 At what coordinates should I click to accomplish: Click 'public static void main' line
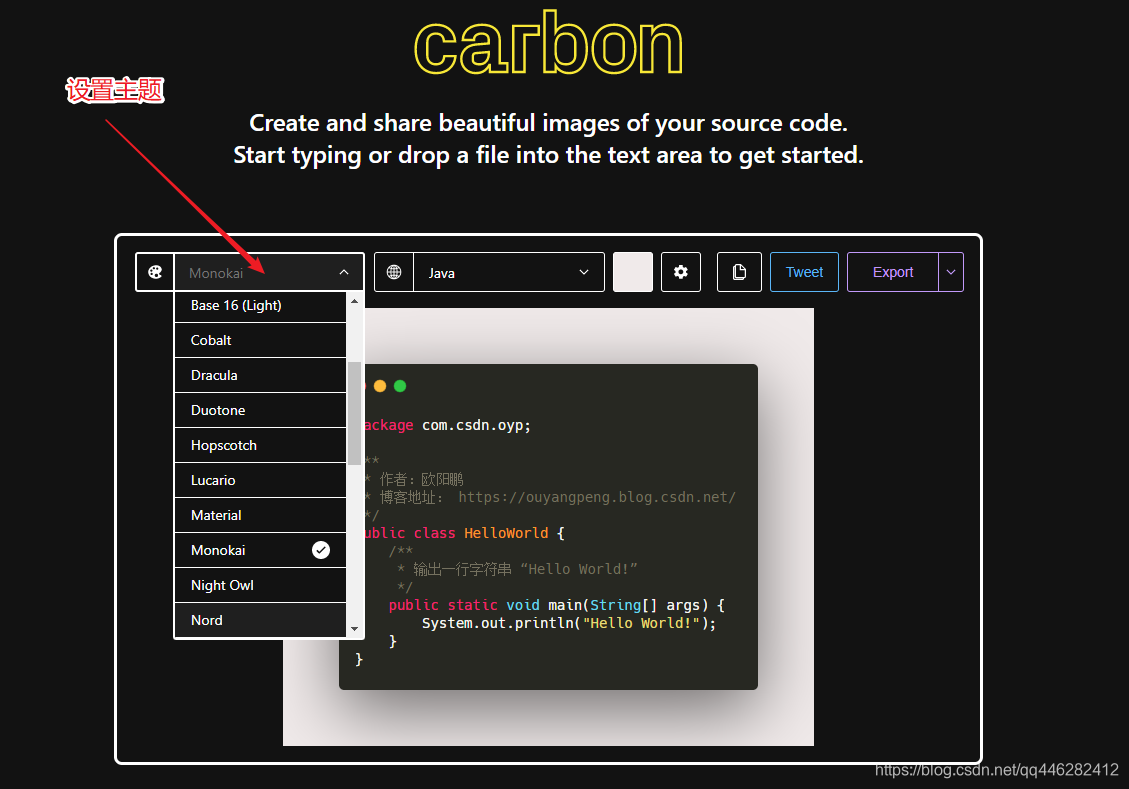pos(557,605)
